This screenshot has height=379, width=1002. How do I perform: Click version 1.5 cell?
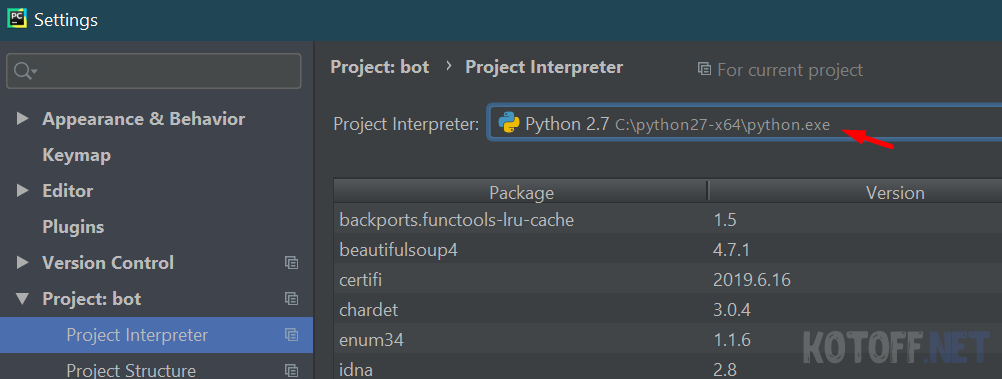(x=725, y=220)
